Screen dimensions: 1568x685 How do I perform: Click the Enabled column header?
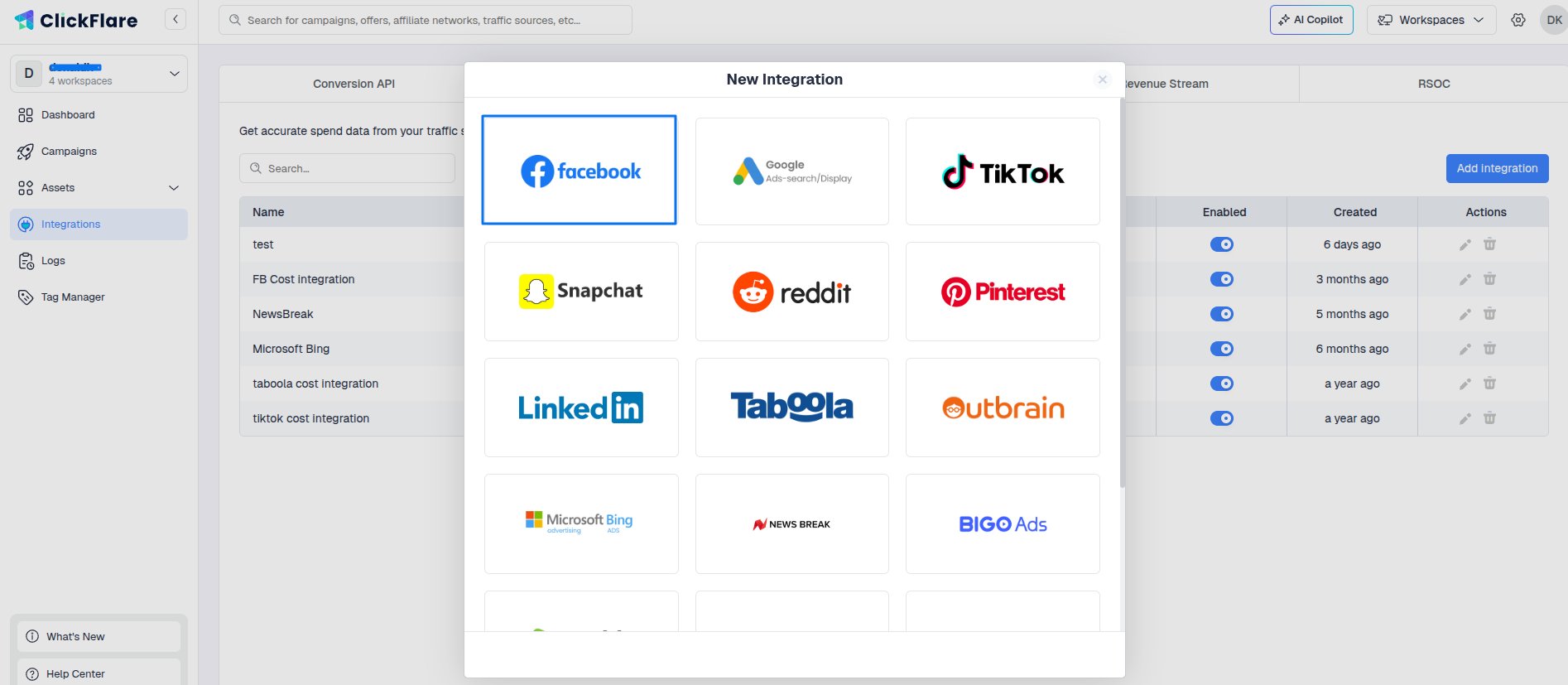coord(1224,212)
